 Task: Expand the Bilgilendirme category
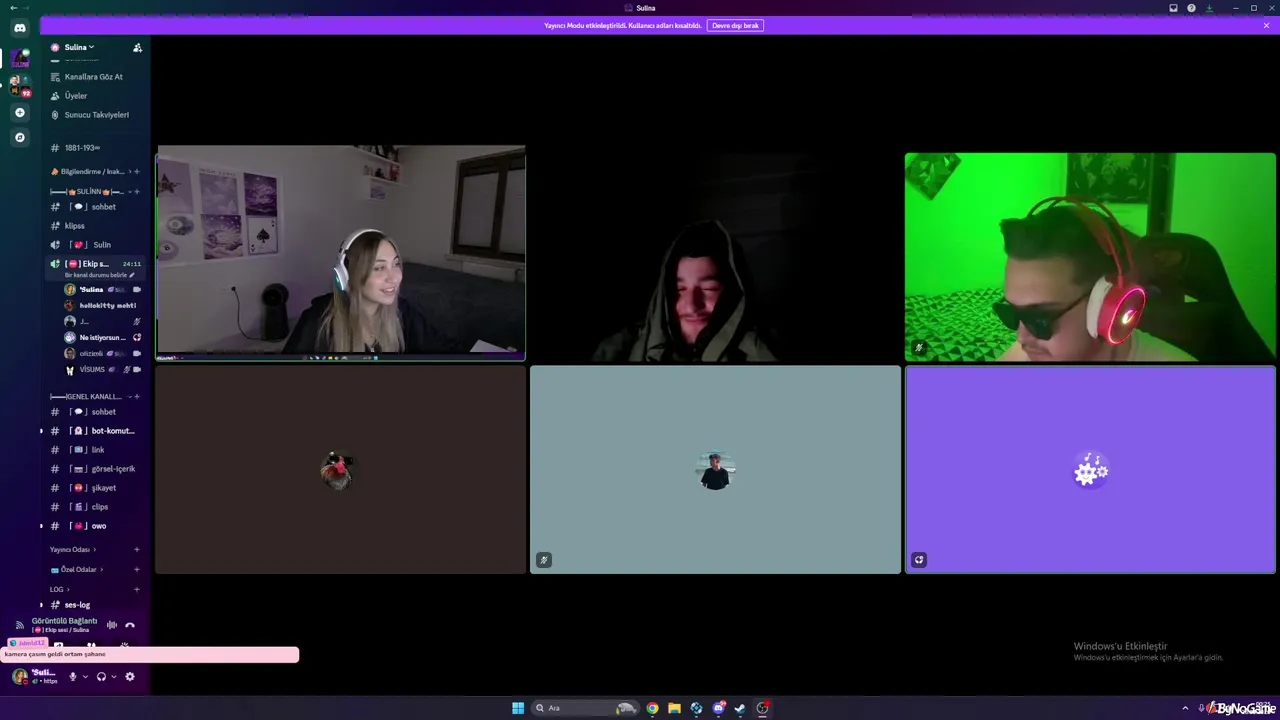pyautogui.click(x=93, y=172)
